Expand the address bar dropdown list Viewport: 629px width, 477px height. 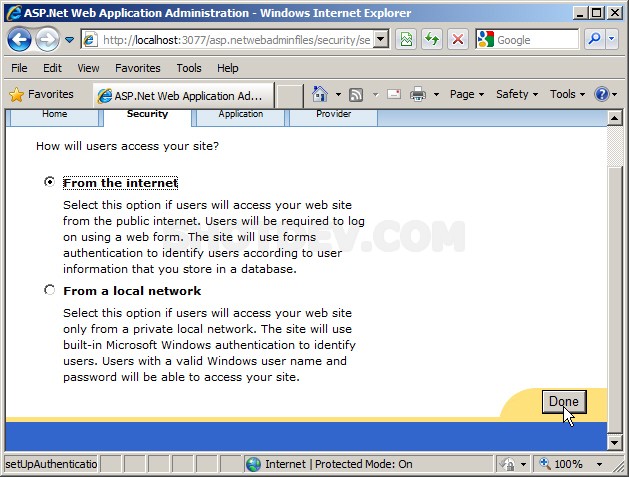coord(381,40)
